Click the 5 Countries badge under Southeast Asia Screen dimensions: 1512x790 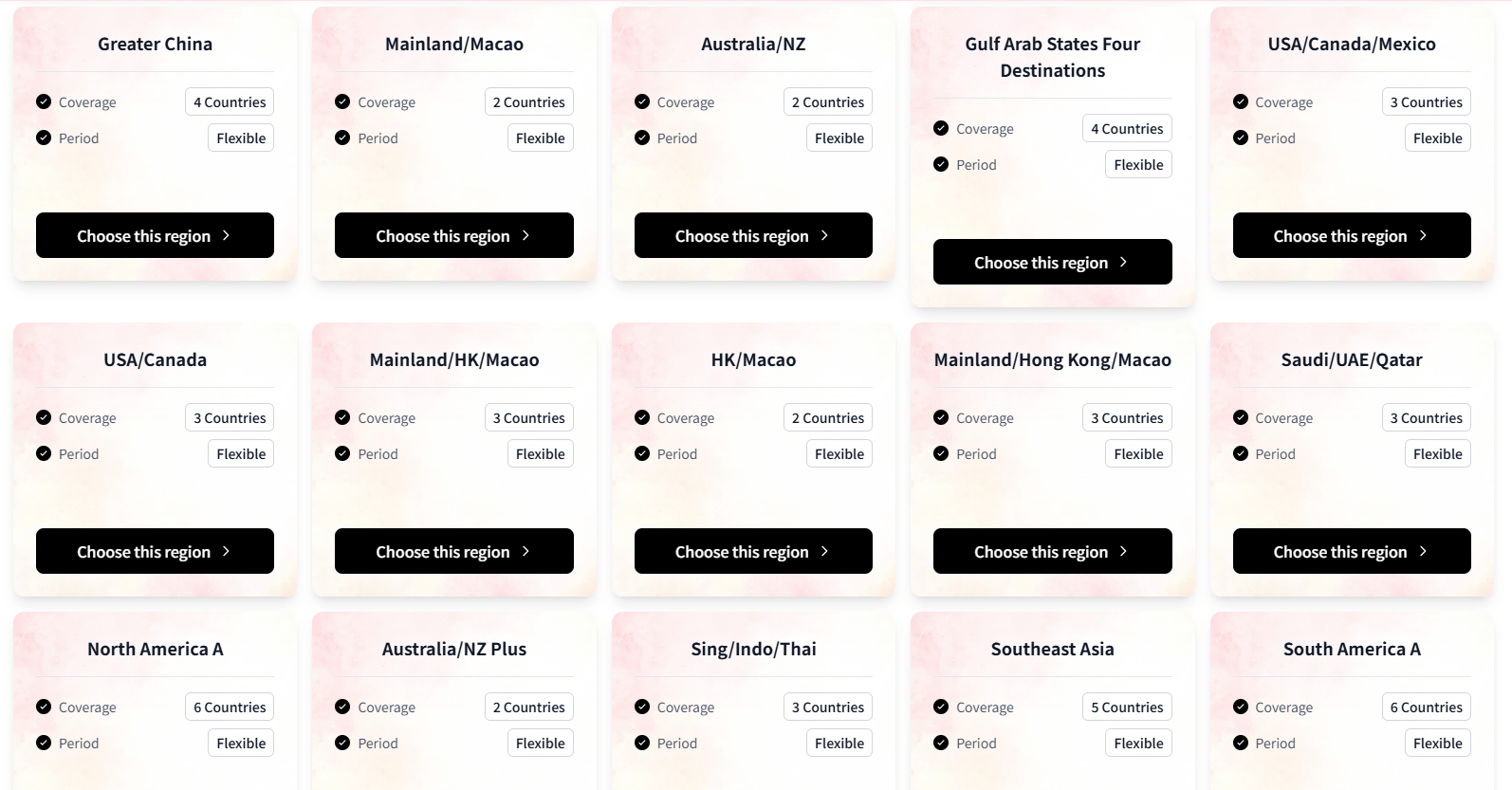point(1127,707)
